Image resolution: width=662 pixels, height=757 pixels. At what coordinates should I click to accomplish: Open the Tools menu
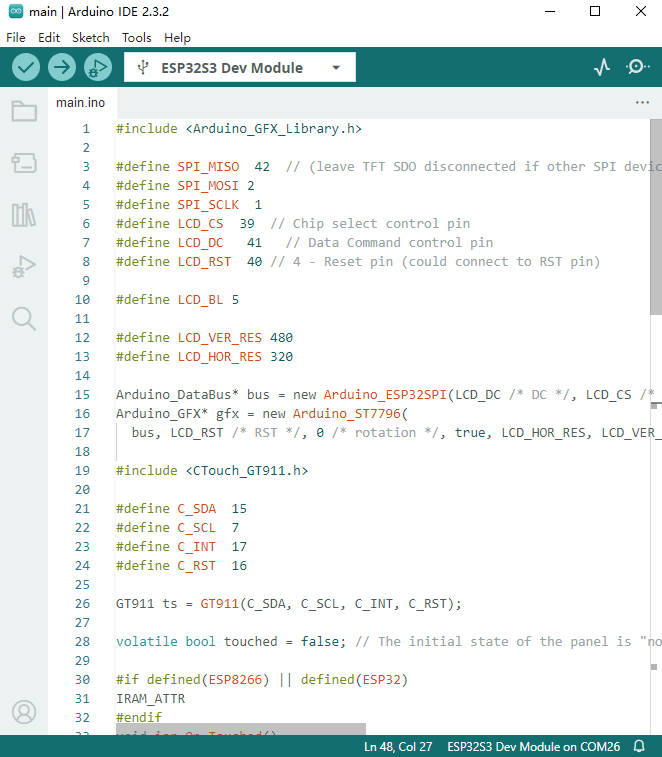[x=137, y=38]
